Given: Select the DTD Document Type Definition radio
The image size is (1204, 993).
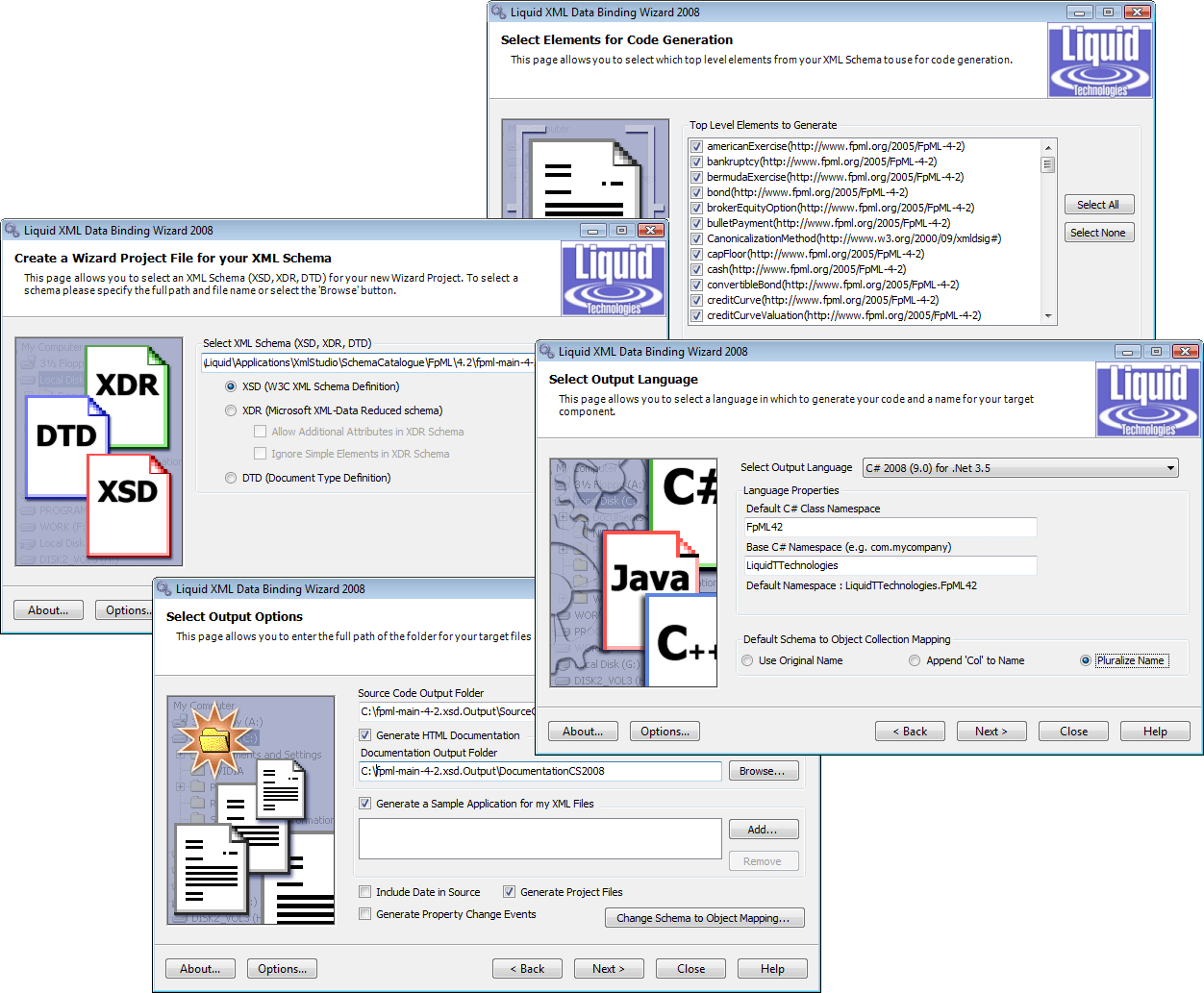Looking at the screenshot, I should point(231,478).
